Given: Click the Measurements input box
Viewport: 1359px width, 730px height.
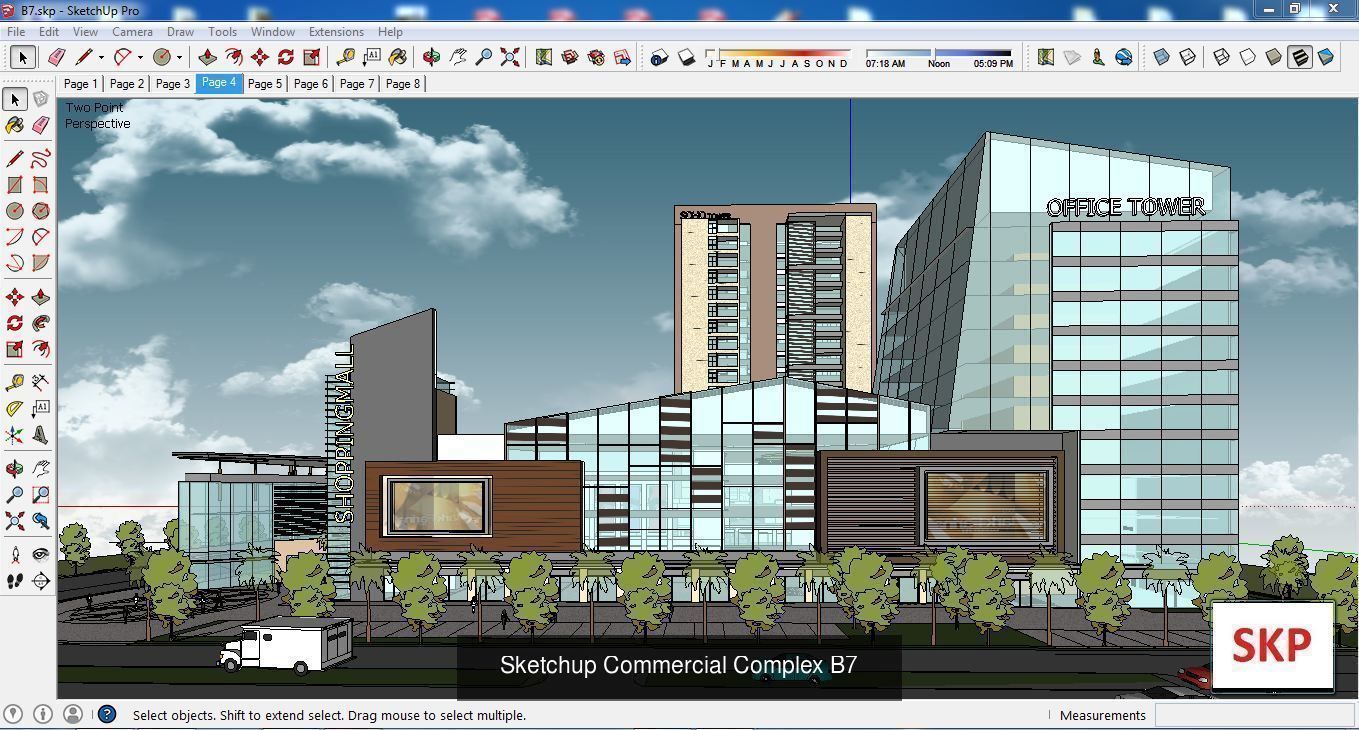Looking at the screenshot, I should click(x=1254, y=715).
